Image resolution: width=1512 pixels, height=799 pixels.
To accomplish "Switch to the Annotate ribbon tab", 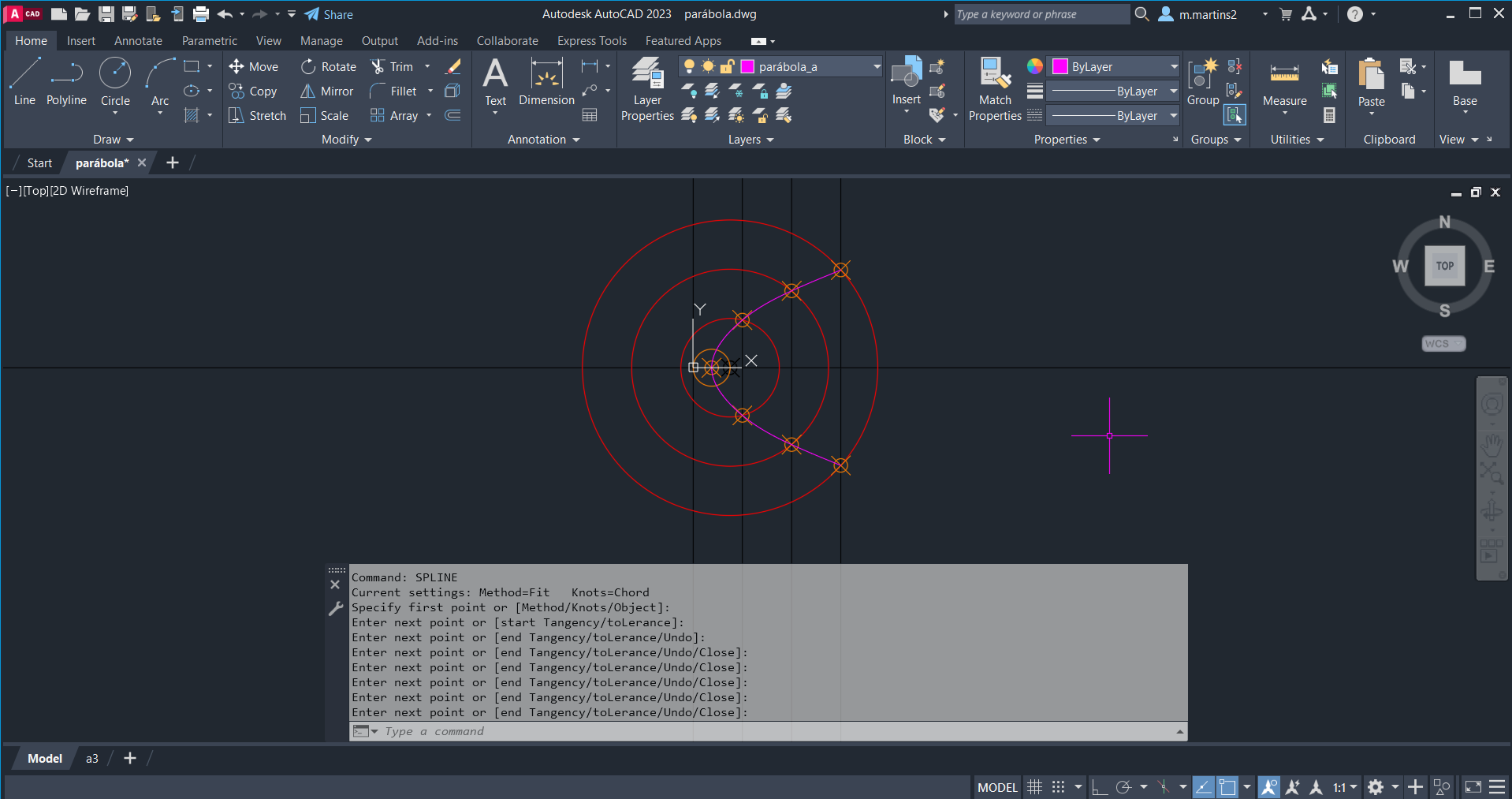I will [138, 41].
